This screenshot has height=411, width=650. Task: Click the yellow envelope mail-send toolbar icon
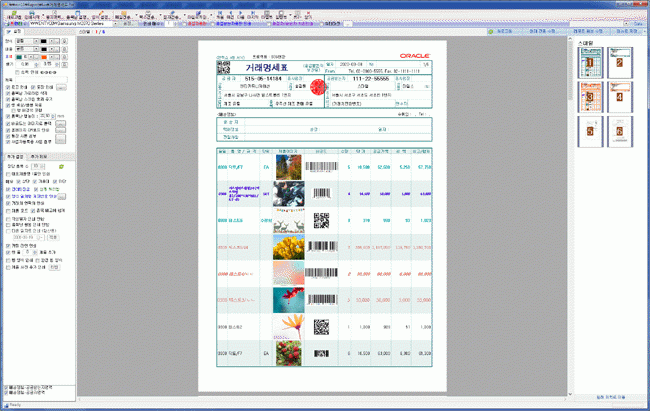pos(124,13)
